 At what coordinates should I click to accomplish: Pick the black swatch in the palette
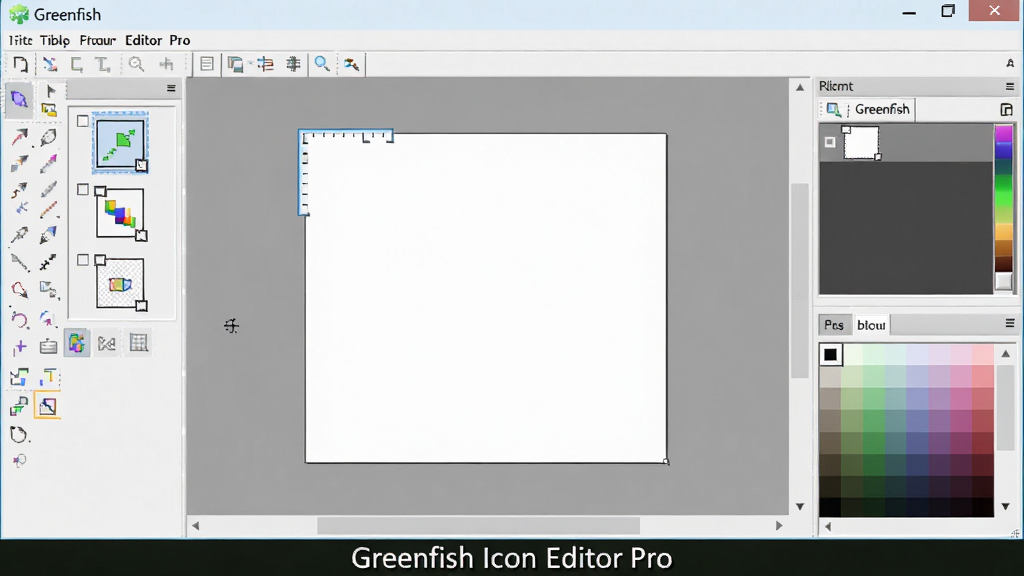[830, 355]
